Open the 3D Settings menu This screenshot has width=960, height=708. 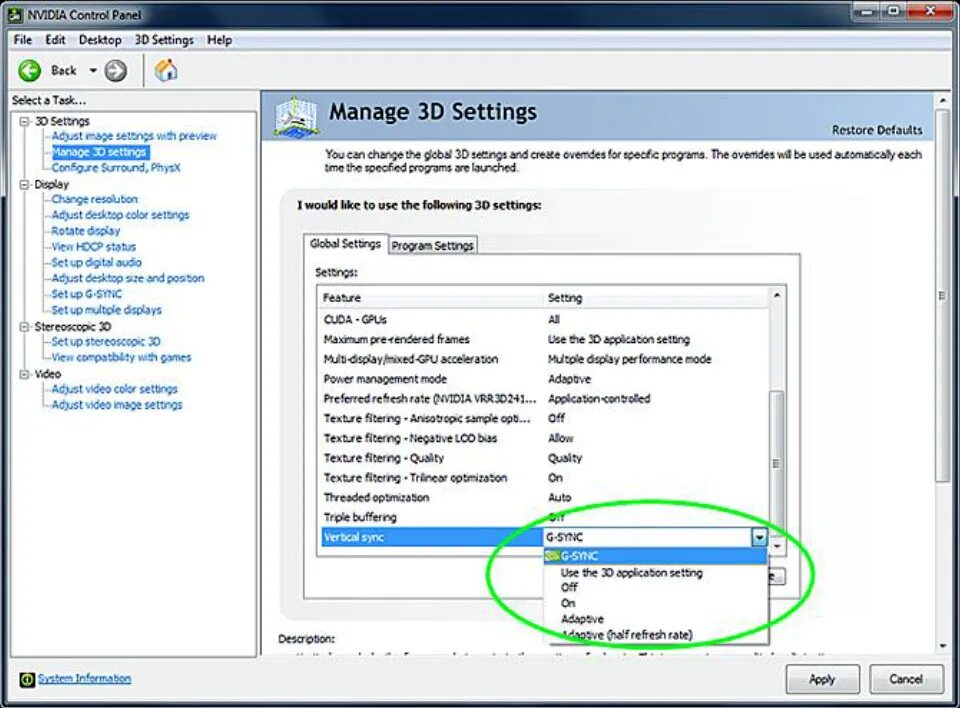164,40
